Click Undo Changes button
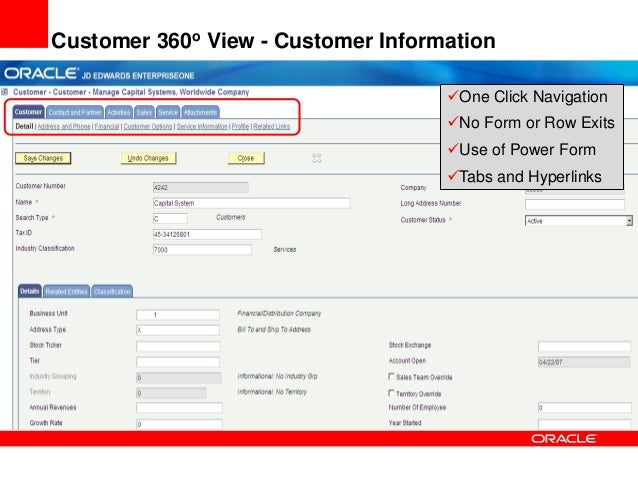 [148, 158]
